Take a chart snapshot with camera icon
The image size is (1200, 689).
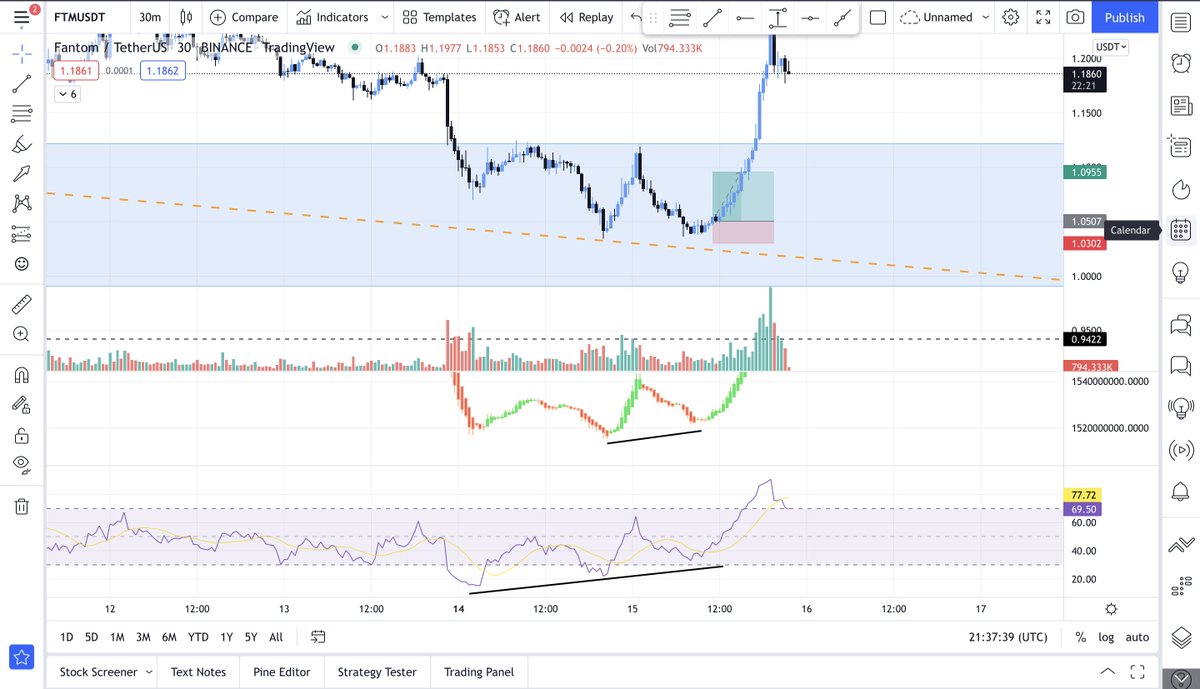1075,17
